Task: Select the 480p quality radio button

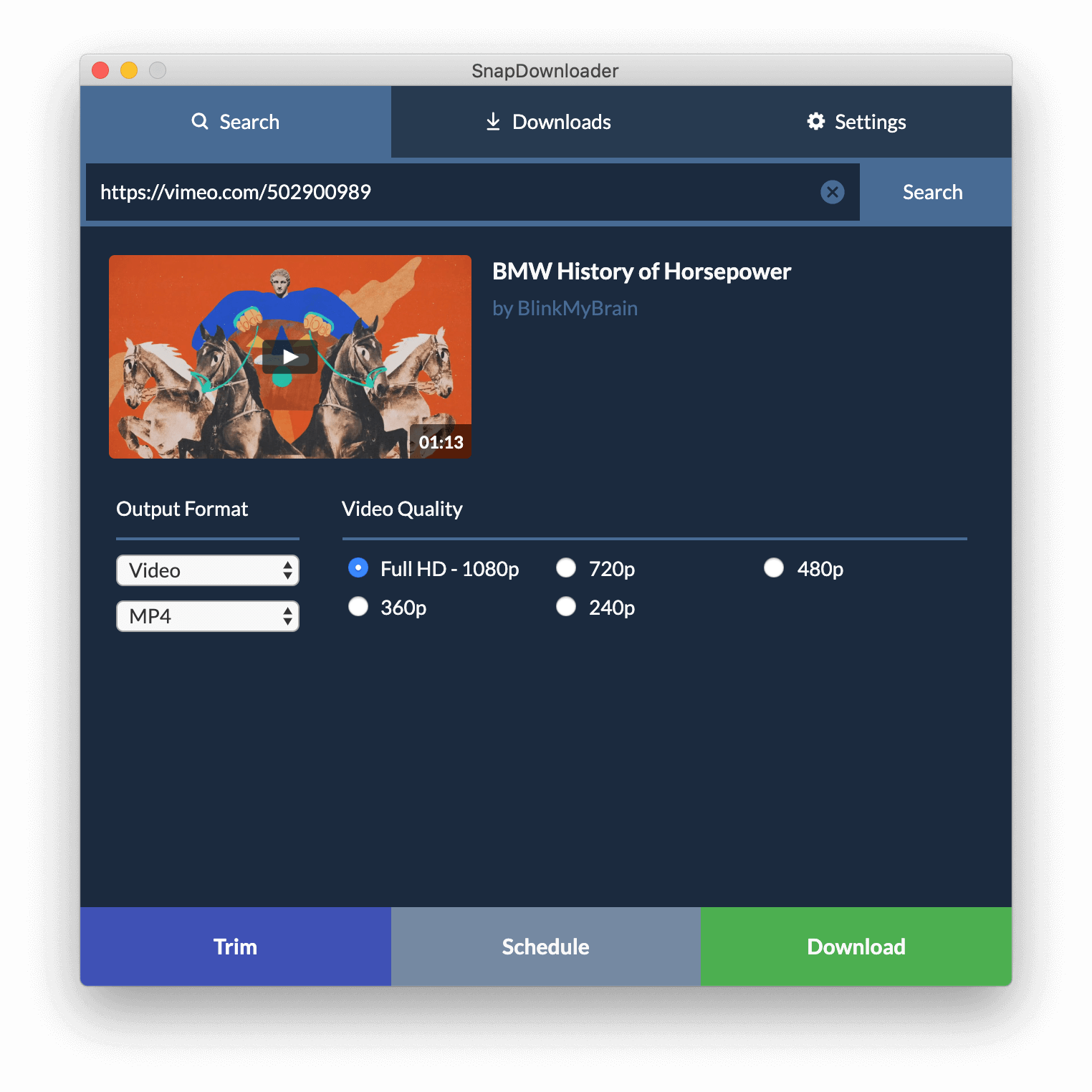Action: [774, 568]
